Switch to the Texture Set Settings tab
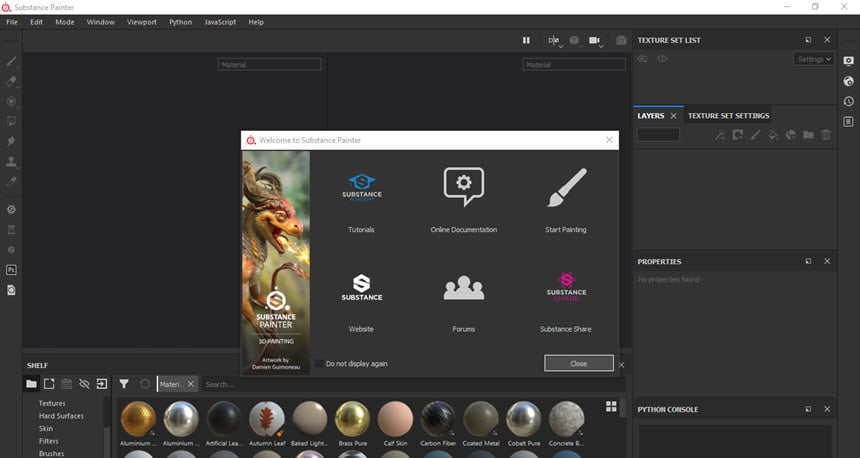This screenshot has width=860, height=458. coord(728,116)
